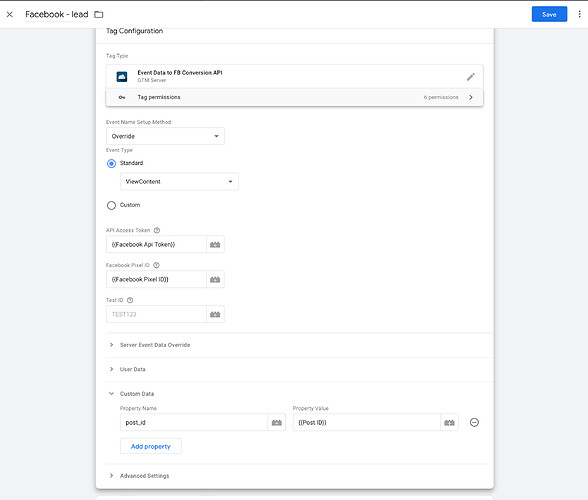Click help icon next to Test ID
Image resolution: width=588 pixels, height=500 pixels.
[x=130, y=300]
